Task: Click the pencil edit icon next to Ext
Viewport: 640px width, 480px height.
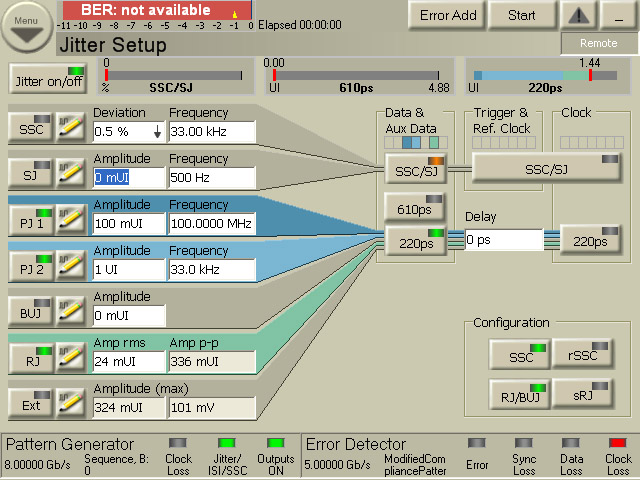Action: coord(70,402)
